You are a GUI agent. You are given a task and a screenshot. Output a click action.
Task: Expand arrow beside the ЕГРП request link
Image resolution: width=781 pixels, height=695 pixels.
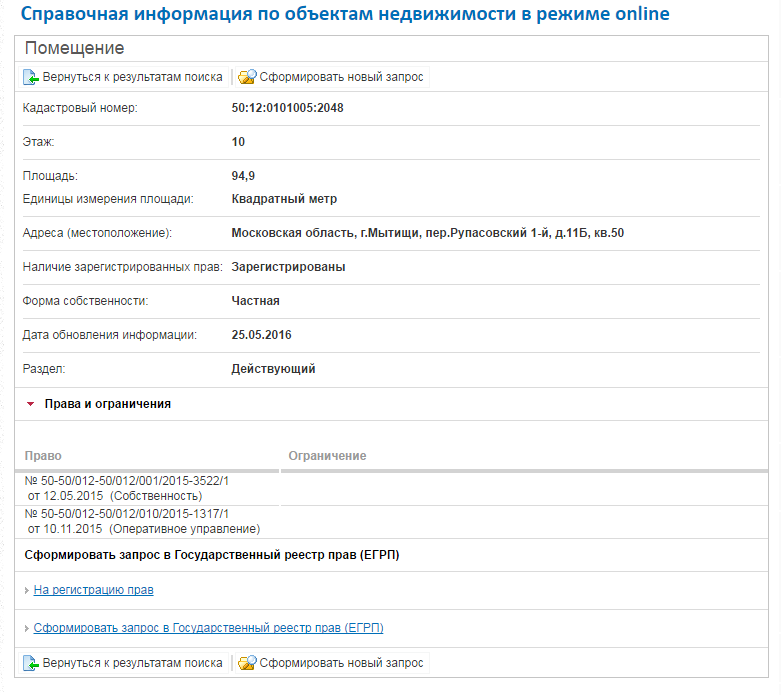pos(26,628)
